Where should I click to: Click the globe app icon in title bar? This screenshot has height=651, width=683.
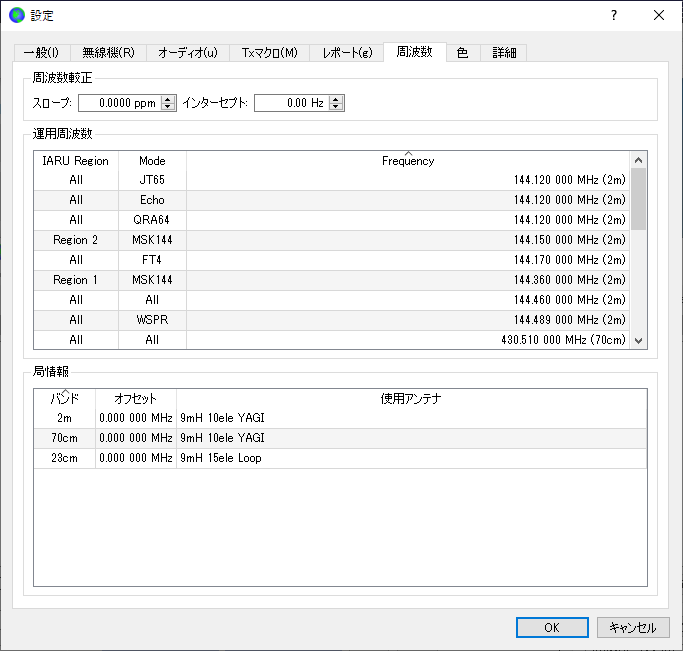click(17, 16)
